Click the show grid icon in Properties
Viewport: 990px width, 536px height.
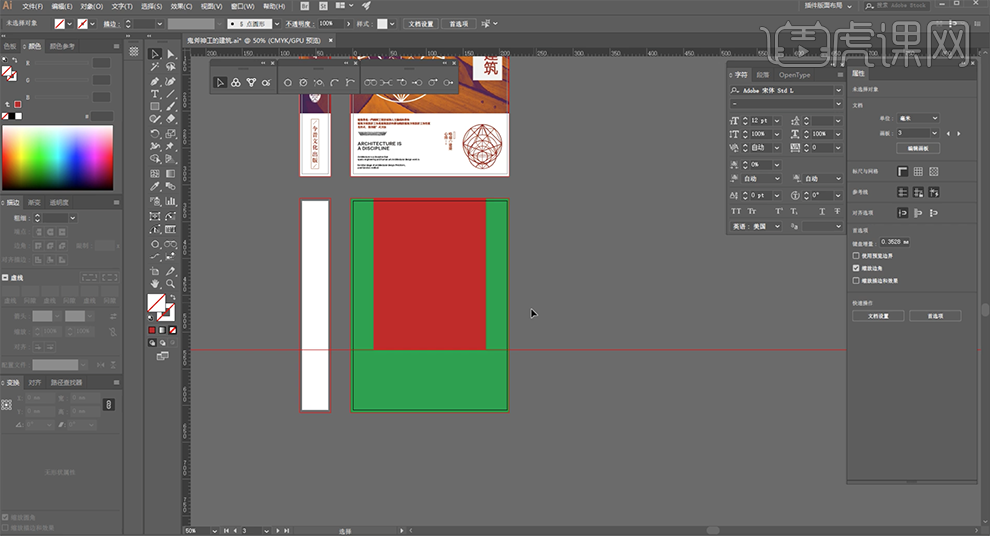coord(918,172)
